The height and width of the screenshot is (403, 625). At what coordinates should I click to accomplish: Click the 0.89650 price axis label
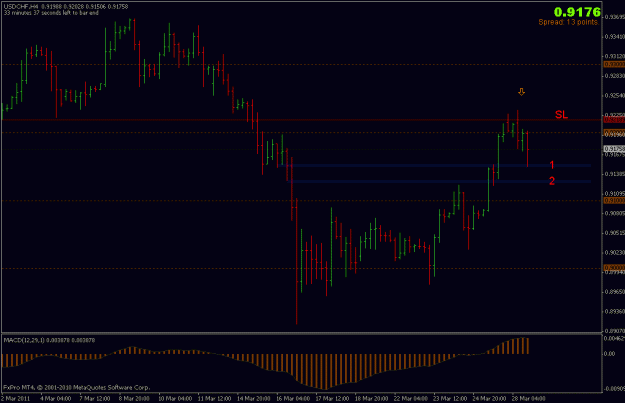pos(615,291)
